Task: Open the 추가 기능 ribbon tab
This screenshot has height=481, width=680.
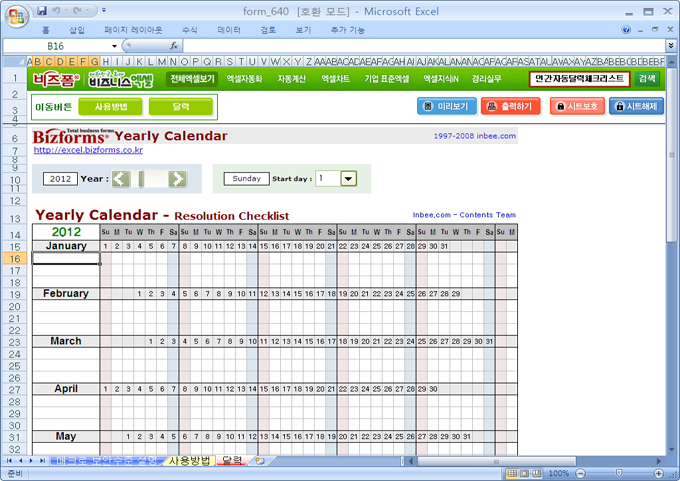Action: [x=347, y=30]
